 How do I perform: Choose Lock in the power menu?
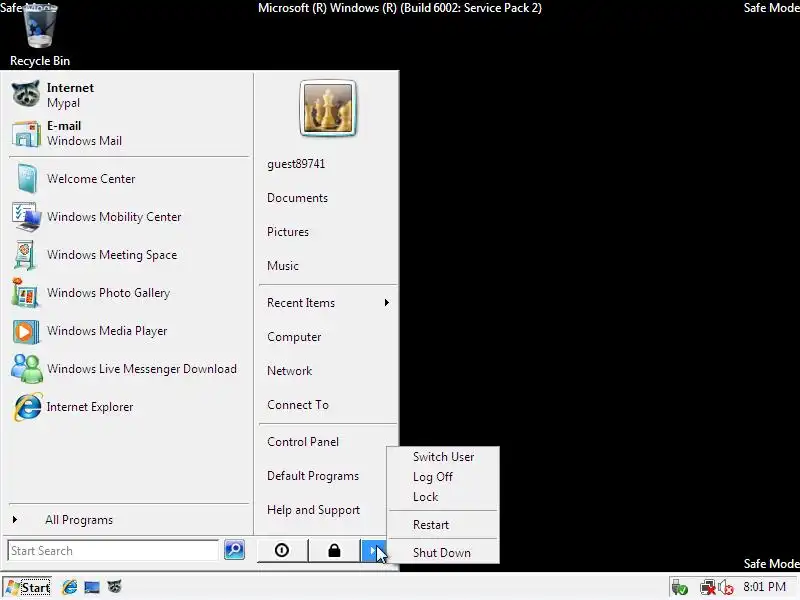click(x=443, y=496)
